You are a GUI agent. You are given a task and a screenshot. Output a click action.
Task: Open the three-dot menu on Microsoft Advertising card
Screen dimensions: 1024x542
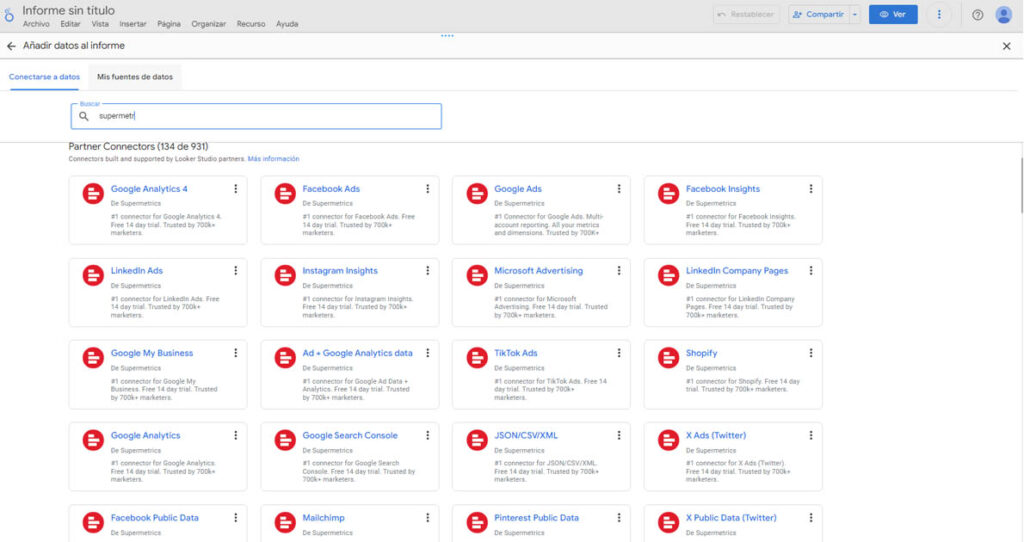click(x=619, y=270)
